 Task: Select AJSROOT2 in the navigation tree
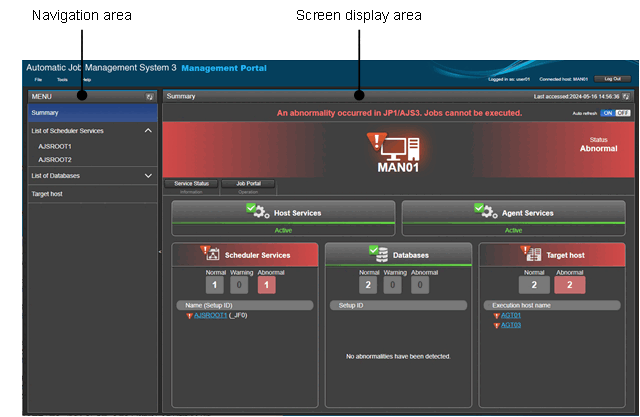(55, 159)
